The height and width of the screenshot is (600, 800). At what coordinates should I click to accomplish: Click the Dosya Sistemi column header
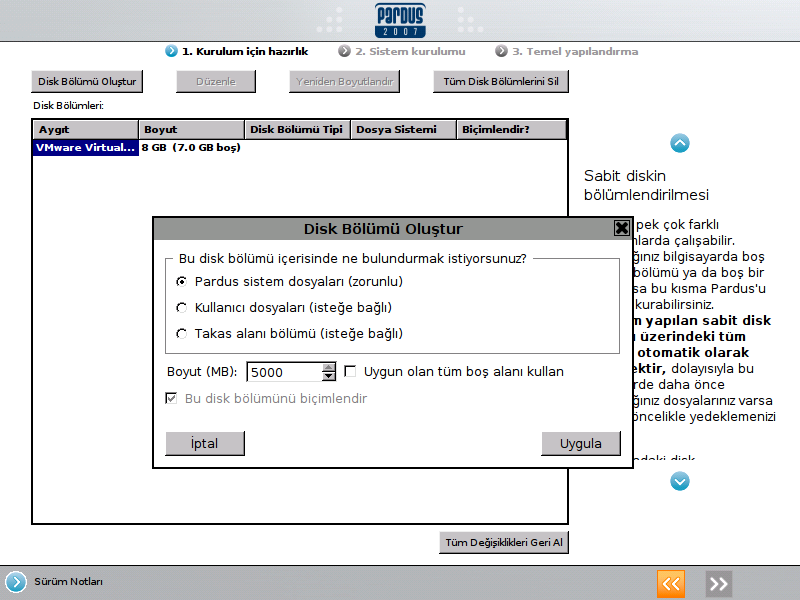pos(404,130)
